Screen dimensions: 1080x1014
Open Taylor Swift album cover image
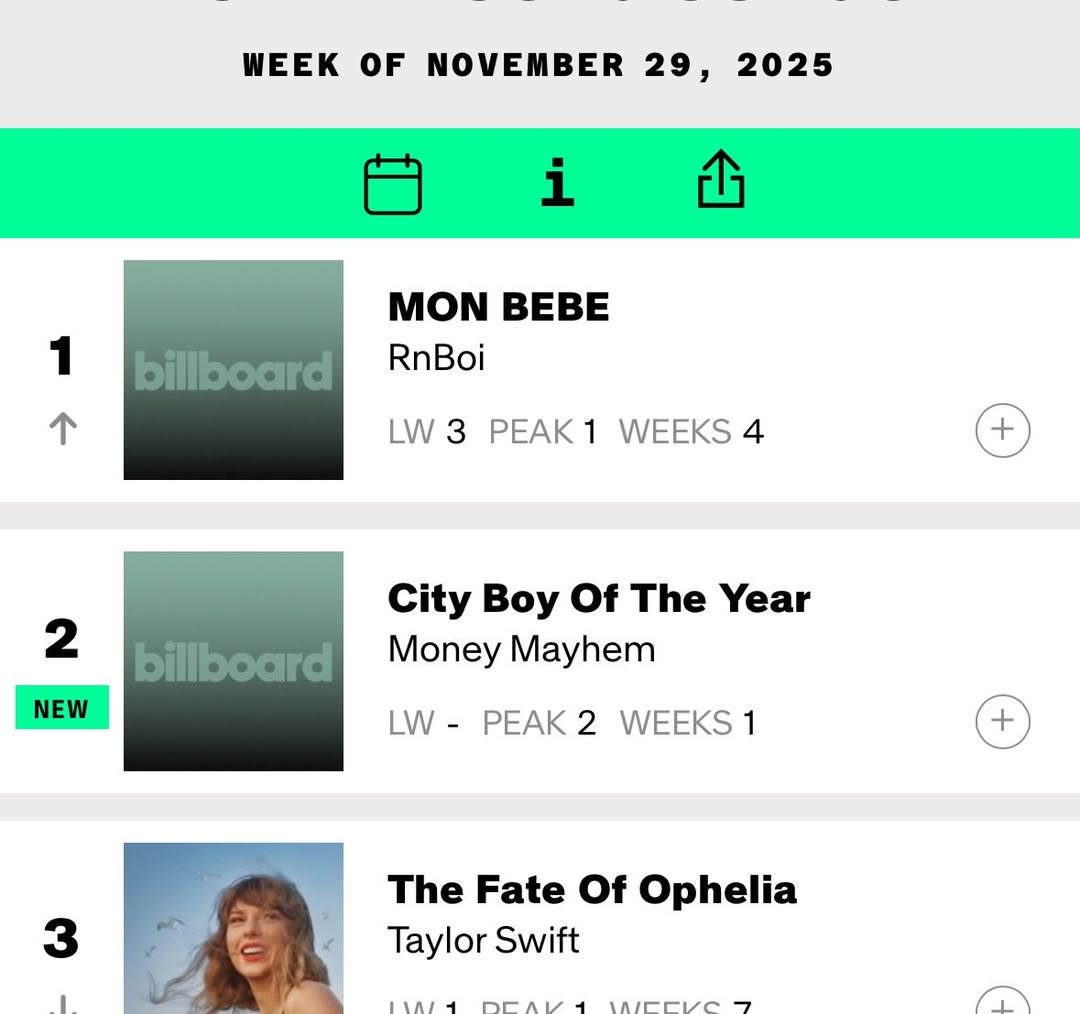[x=233, y=928]
